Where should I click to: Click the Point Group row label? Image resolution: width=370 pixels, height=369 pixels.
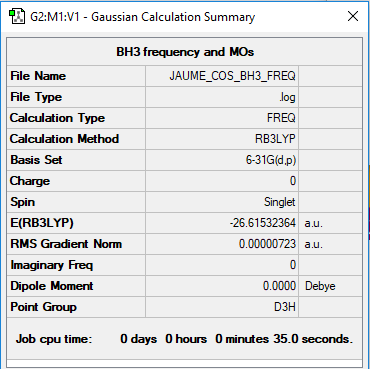pos(44,307)
